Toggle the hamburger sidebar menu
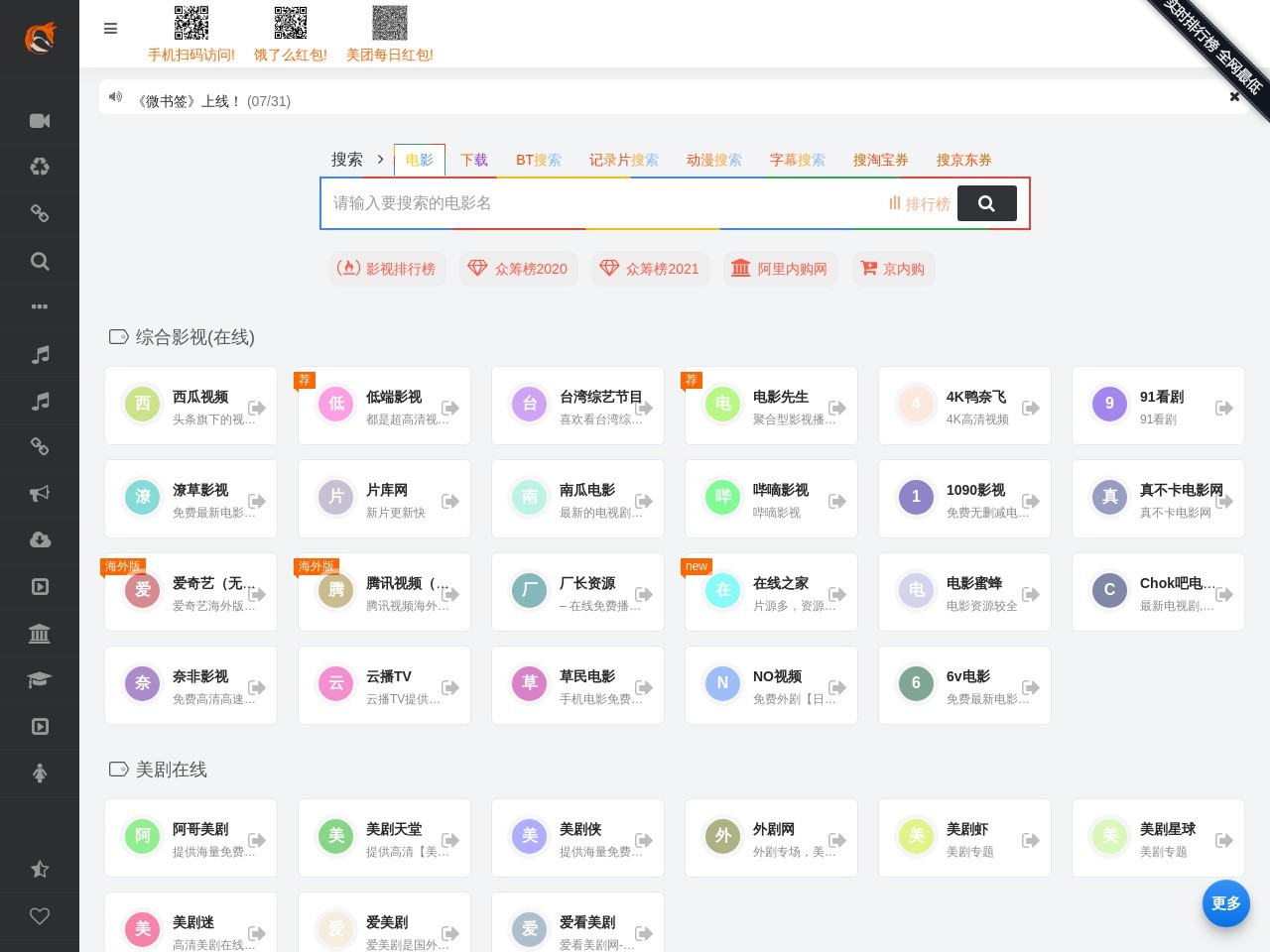This screenshot has width=1270, height=952. click(x=110, y=29)
